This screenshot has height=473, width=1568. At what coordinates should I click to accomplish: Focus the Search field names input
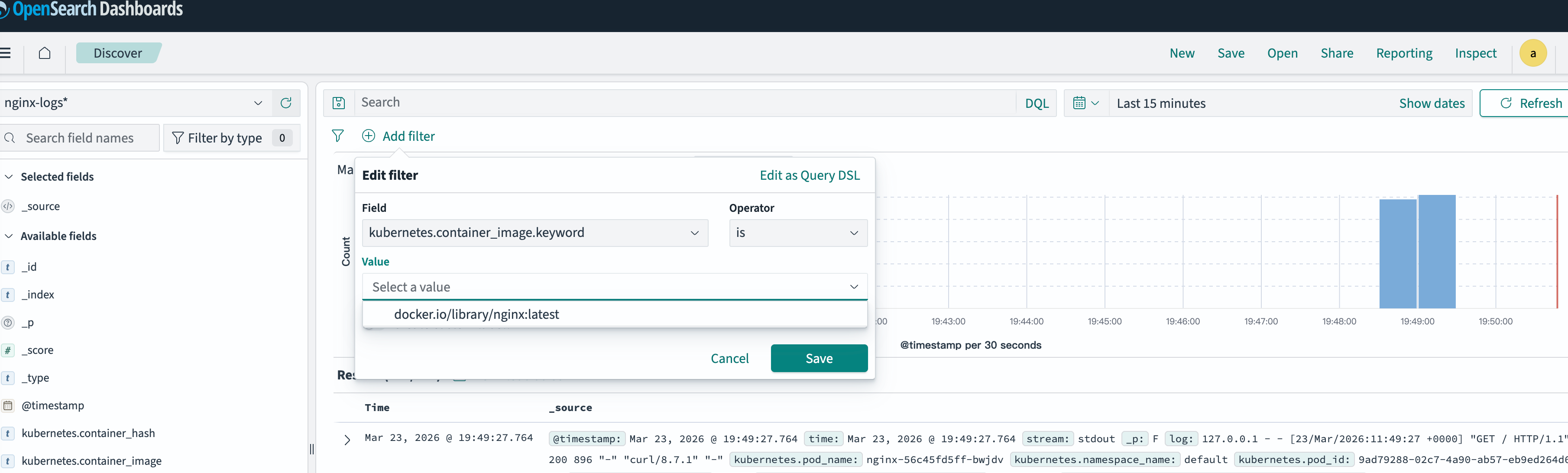88,138
